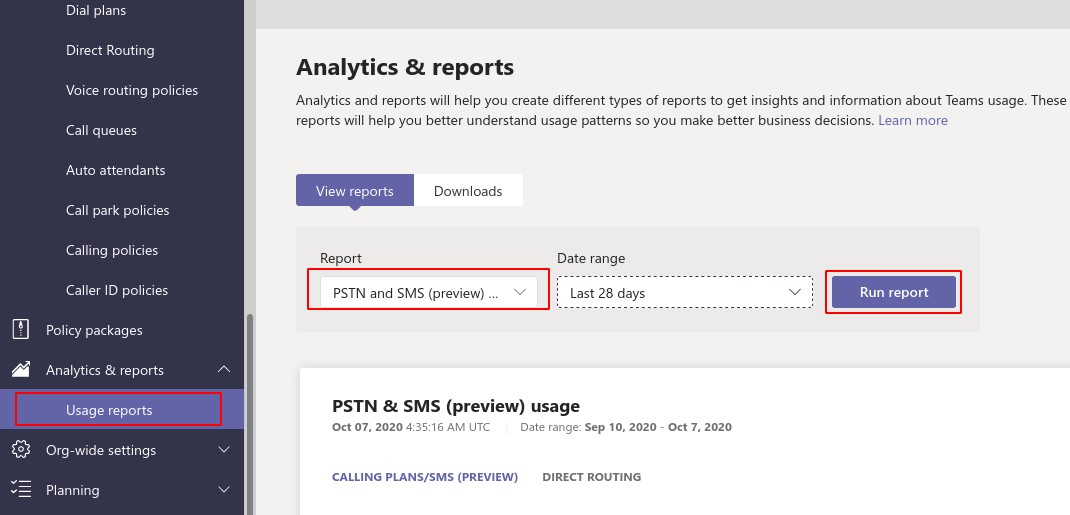Open Call park policies
This screenshot has height=515, width=1070.
[x=117, y=210]
